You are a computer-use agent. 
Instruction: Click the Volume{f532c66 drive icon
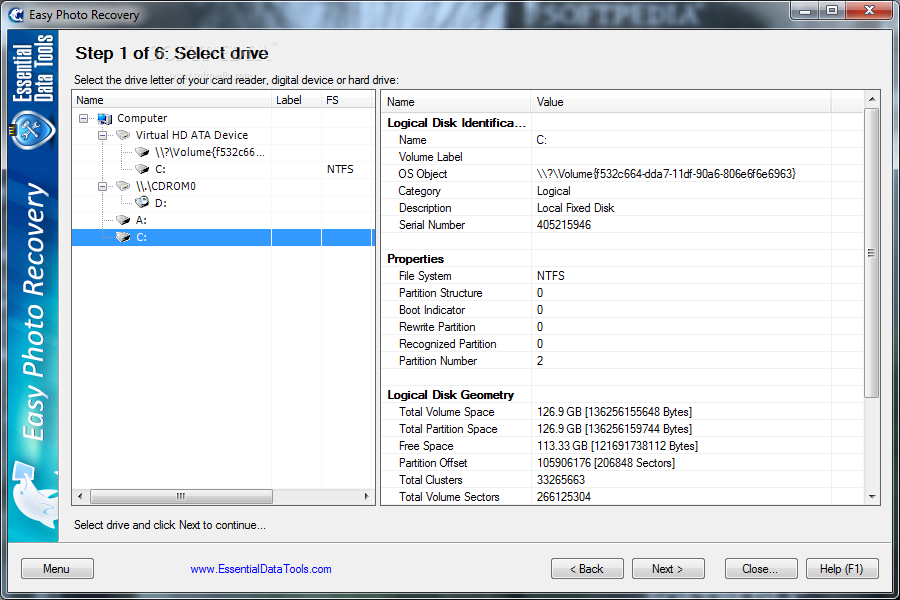142,152
